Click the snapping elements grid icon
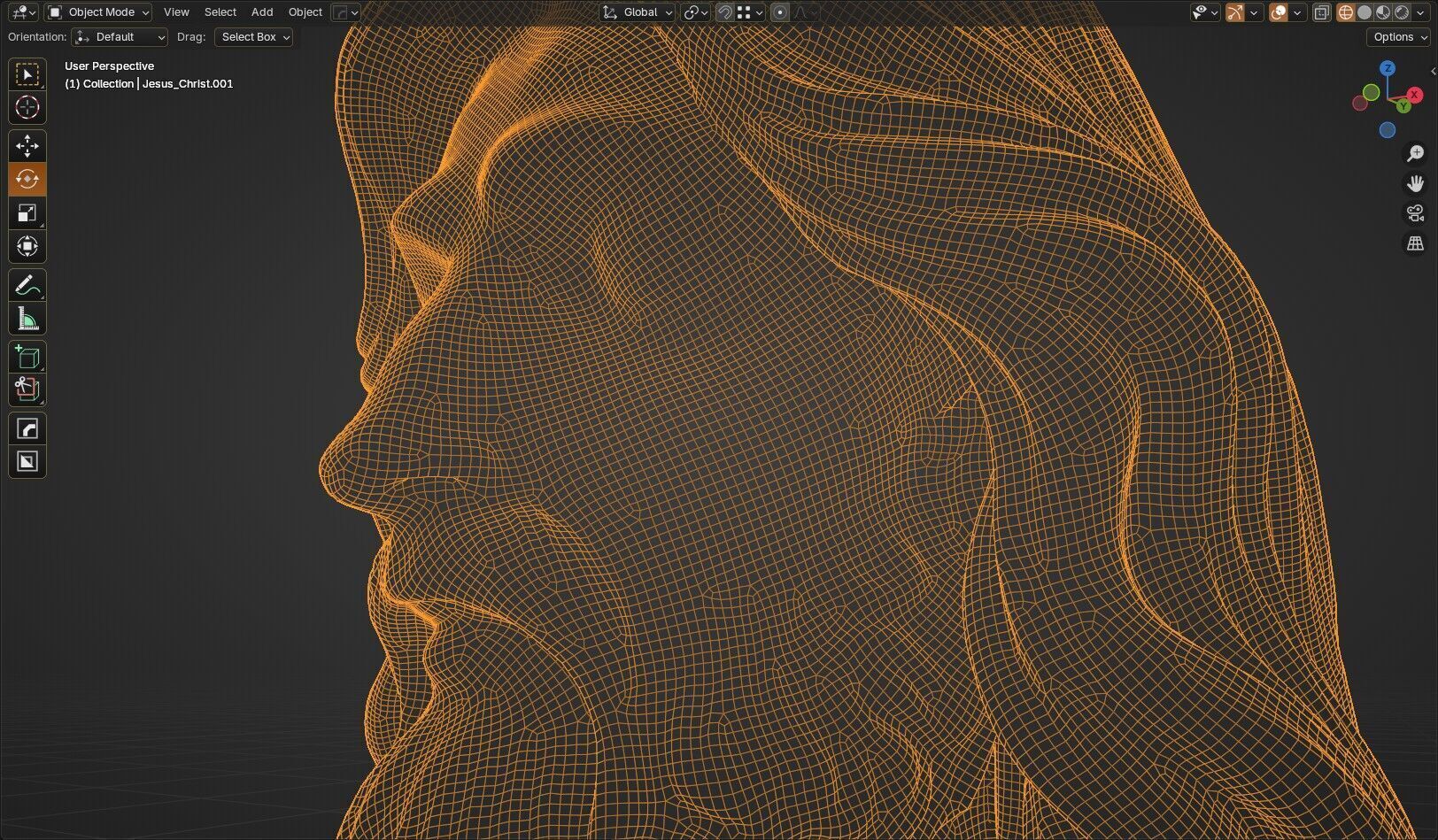This screenshot has height=840, width=1438. [x=744, y=12]
